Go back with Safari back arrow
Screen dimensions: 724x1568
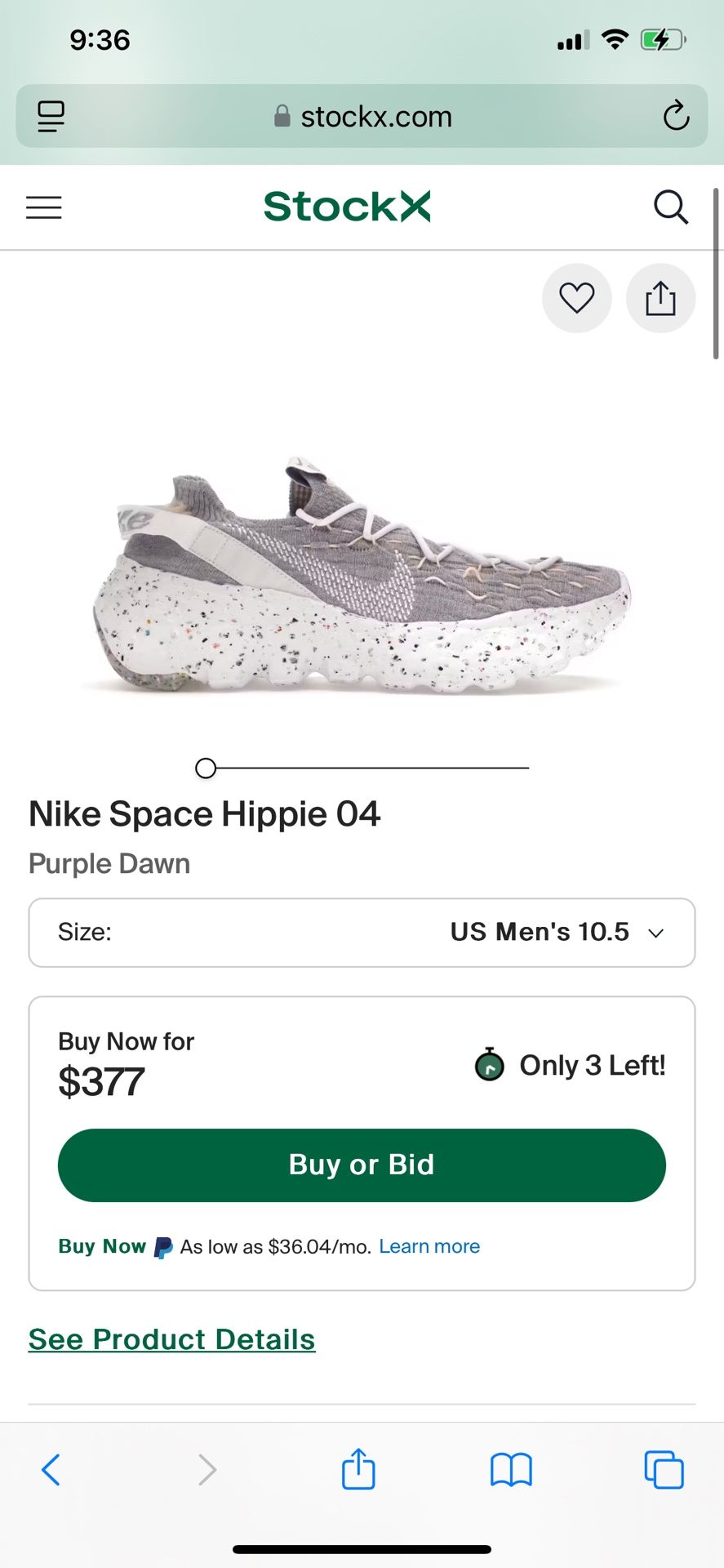click(x=51, y=1469)
